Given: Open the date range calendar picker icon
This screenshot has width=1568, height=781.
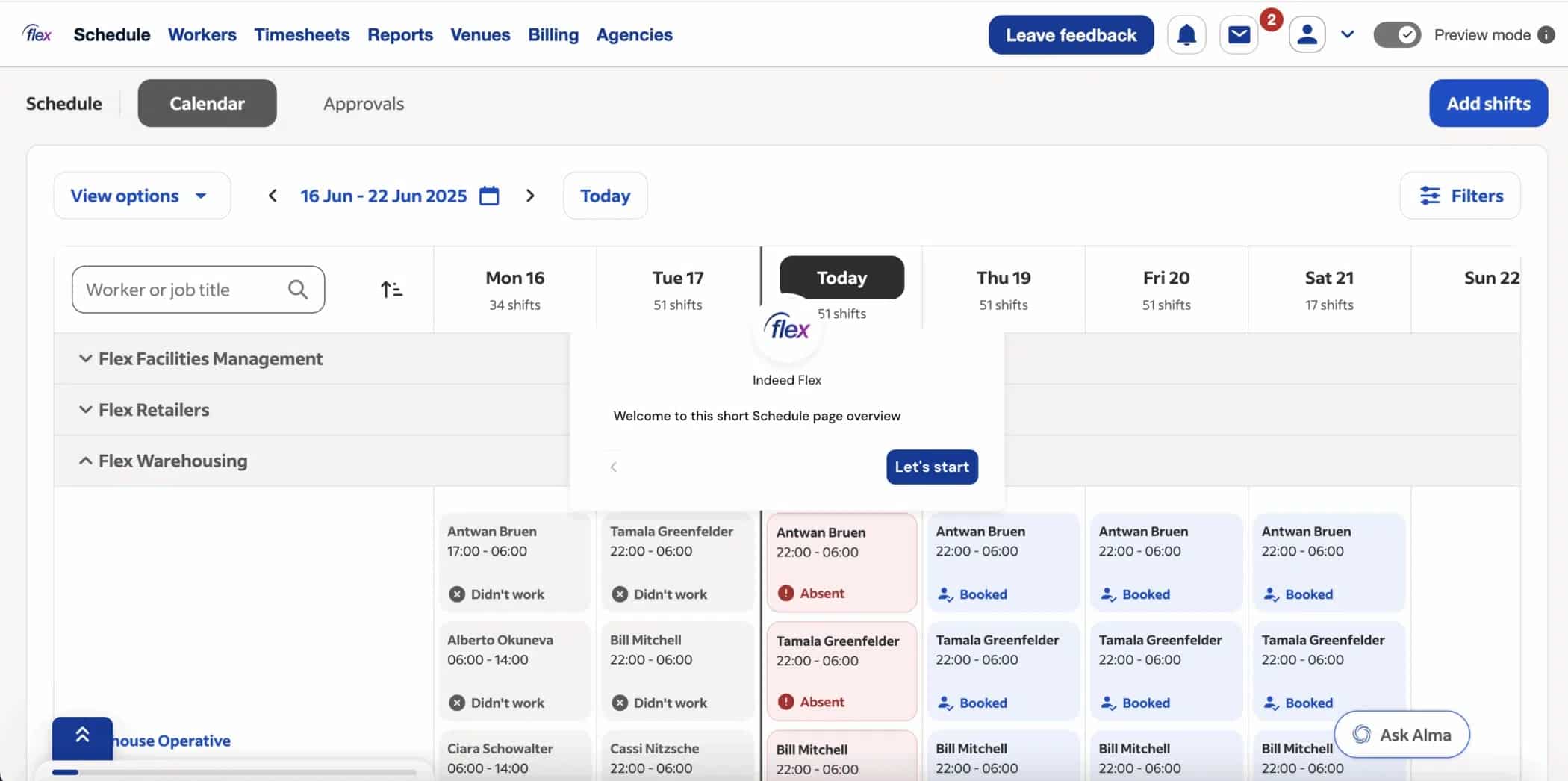Looking at the screenshot, I should [x=489, y=196].
